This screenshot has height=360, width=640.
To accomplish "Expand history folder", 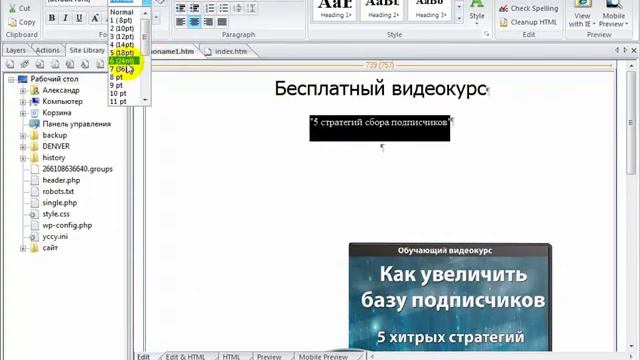I will (23, 158).
